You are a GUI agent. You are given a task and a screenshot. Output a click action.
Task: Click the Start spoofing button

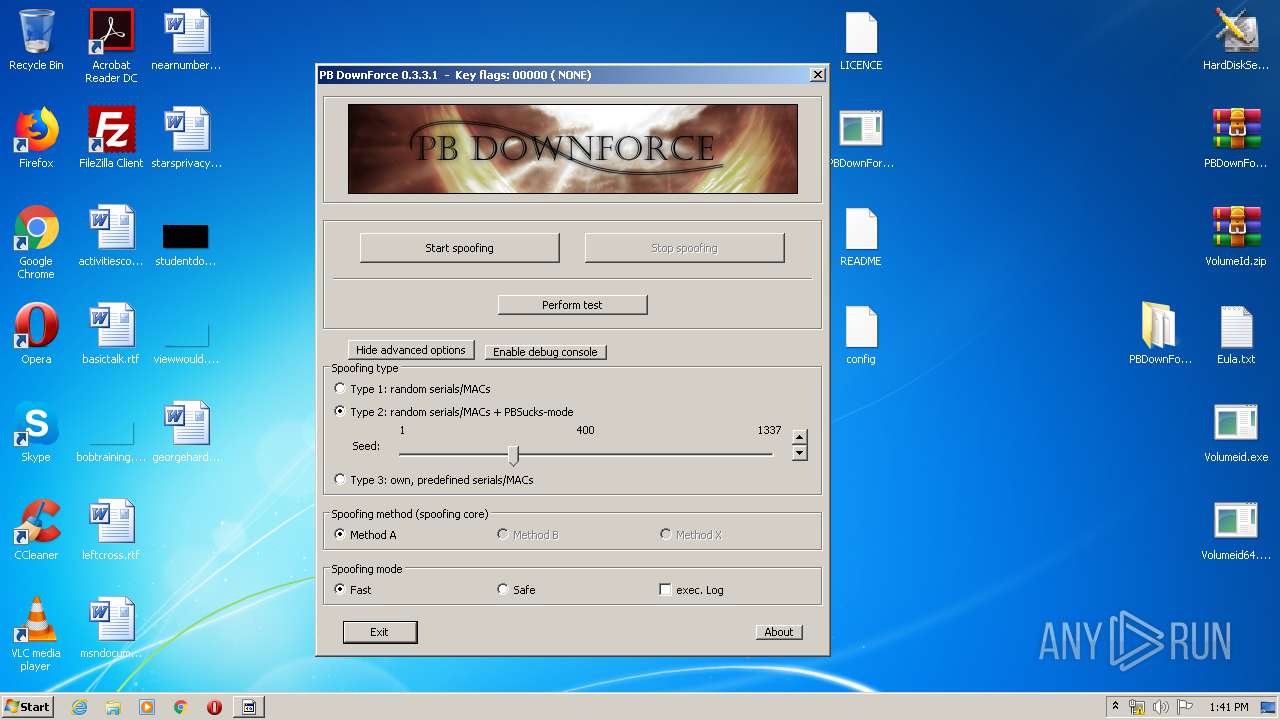tap(459, 248)
